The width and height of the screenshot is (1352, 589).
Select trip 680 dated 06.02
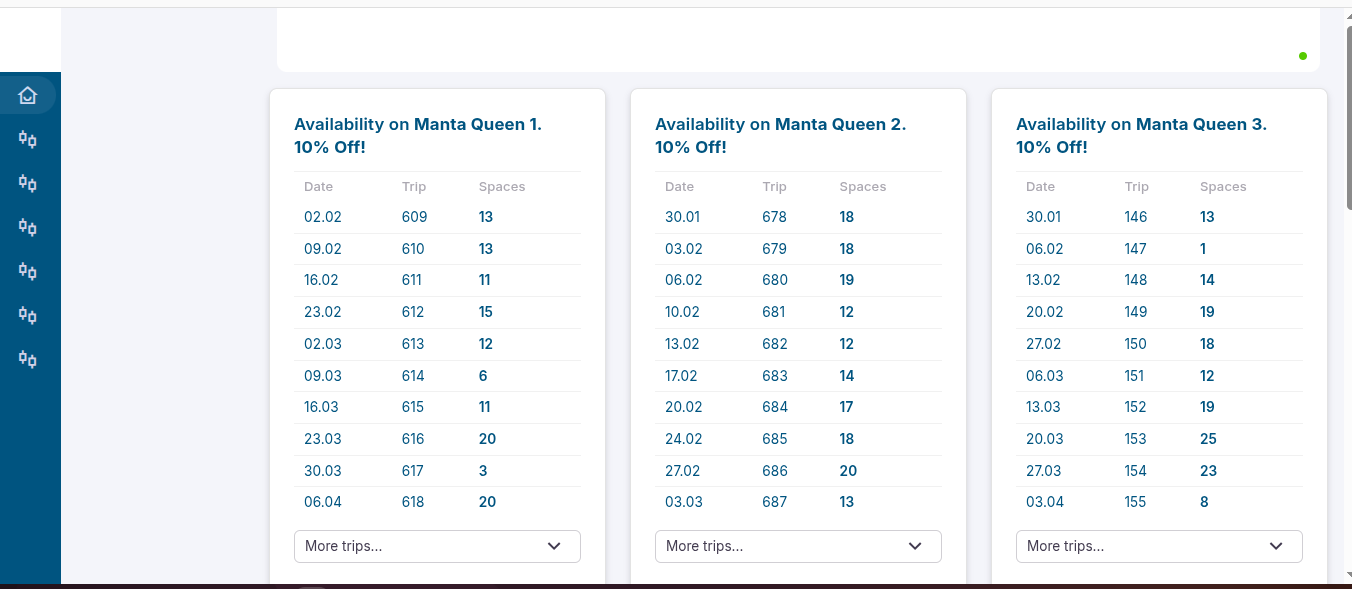click(774, 280)
